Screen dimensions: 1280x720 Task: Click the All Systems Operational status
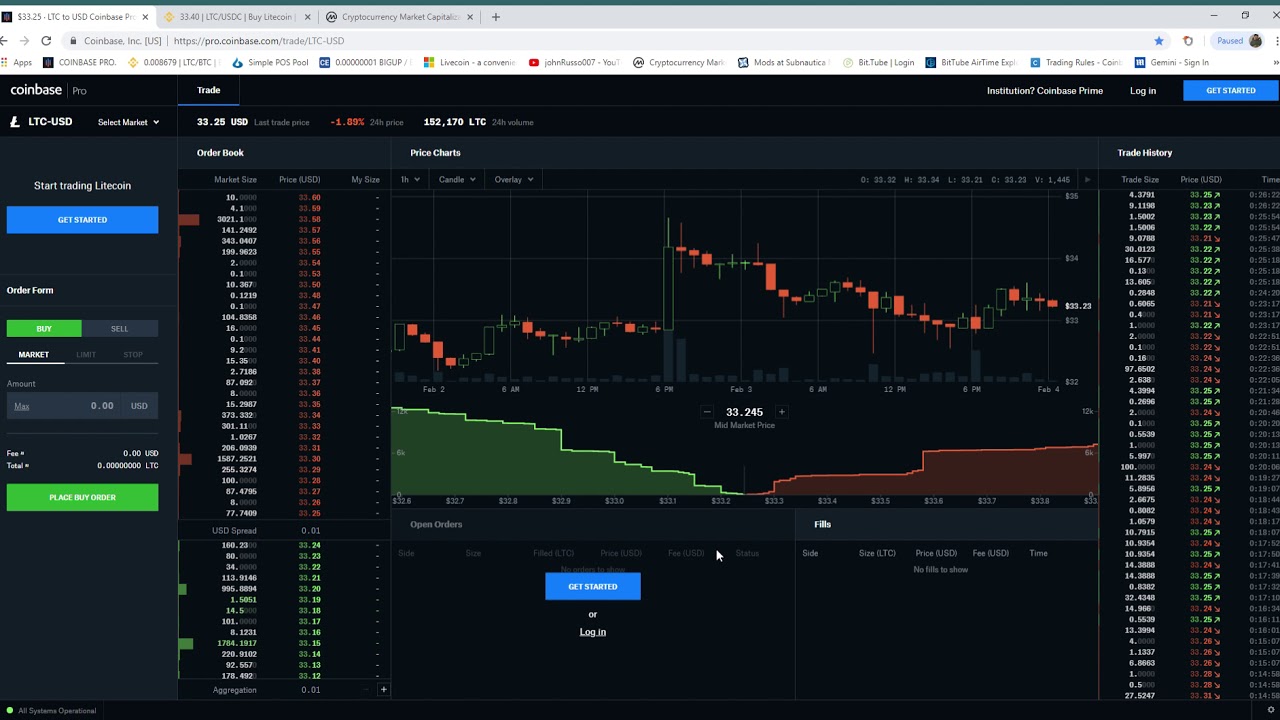pos(50,711)
